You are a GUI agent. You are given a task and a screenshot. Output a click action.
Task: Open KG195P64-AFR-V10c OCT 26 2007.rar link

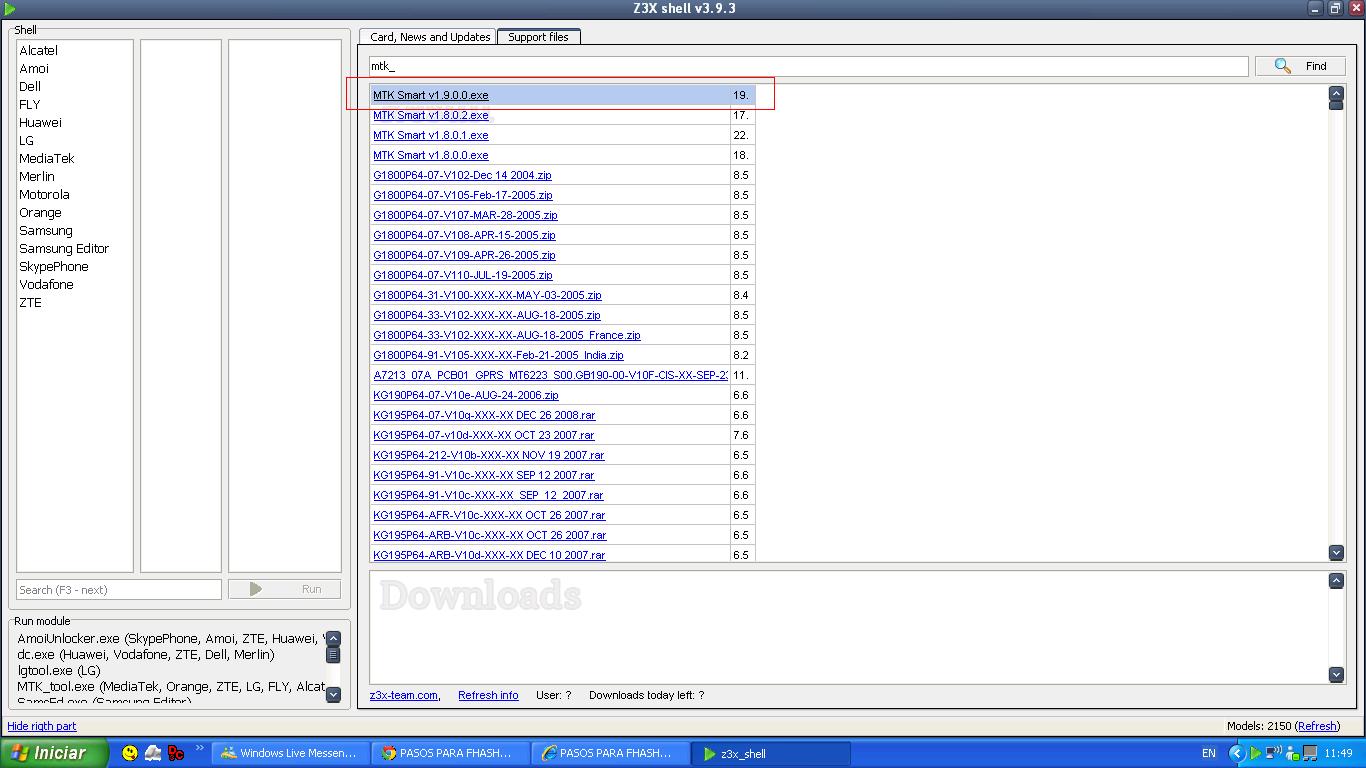pyautogui.click(x=489, y=515)
